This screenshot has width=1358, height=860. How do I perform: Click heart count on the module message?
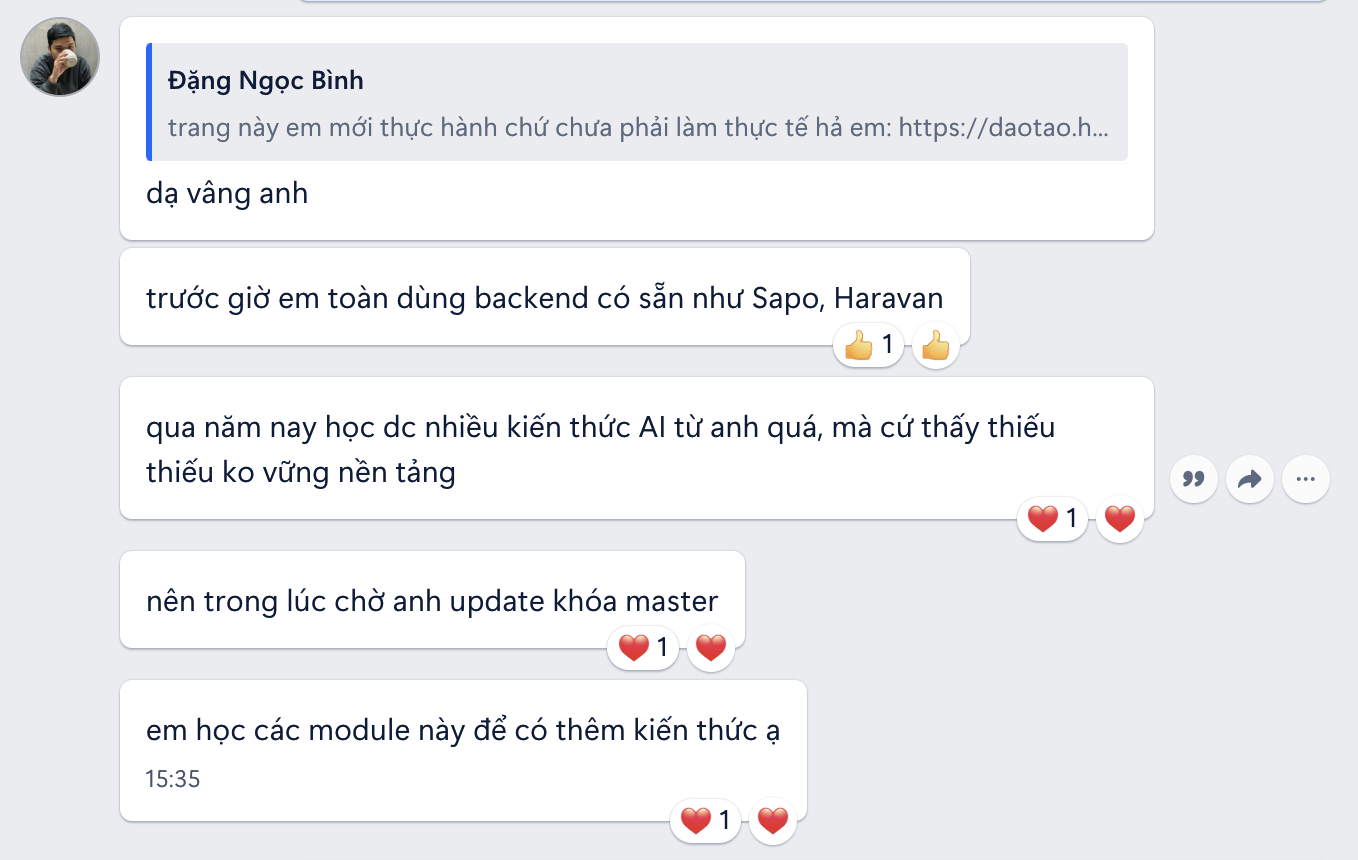click(706, 822)
